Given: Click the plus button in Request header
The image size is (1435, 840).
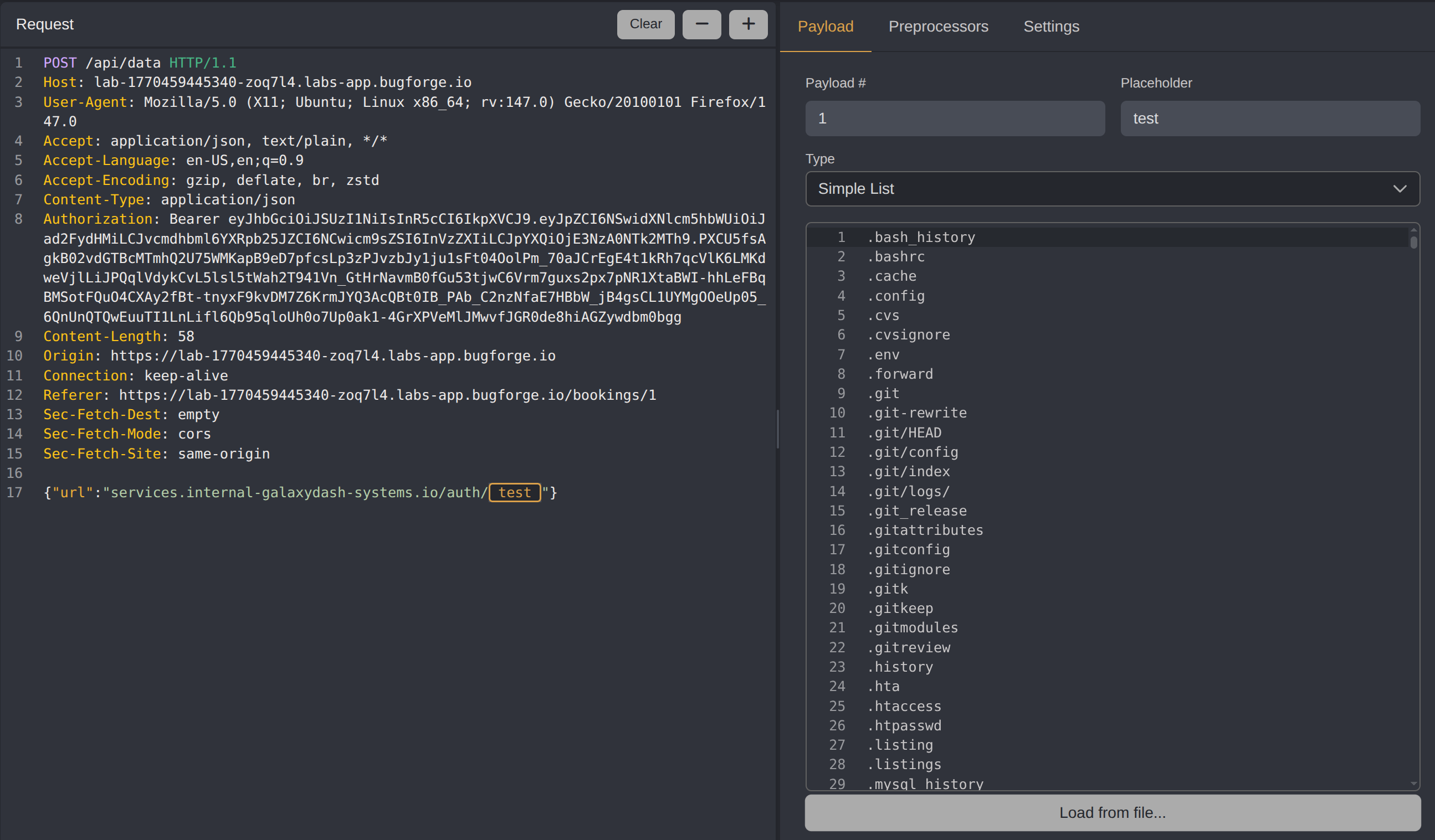Looking at the screenshot, I should [748, 24].
